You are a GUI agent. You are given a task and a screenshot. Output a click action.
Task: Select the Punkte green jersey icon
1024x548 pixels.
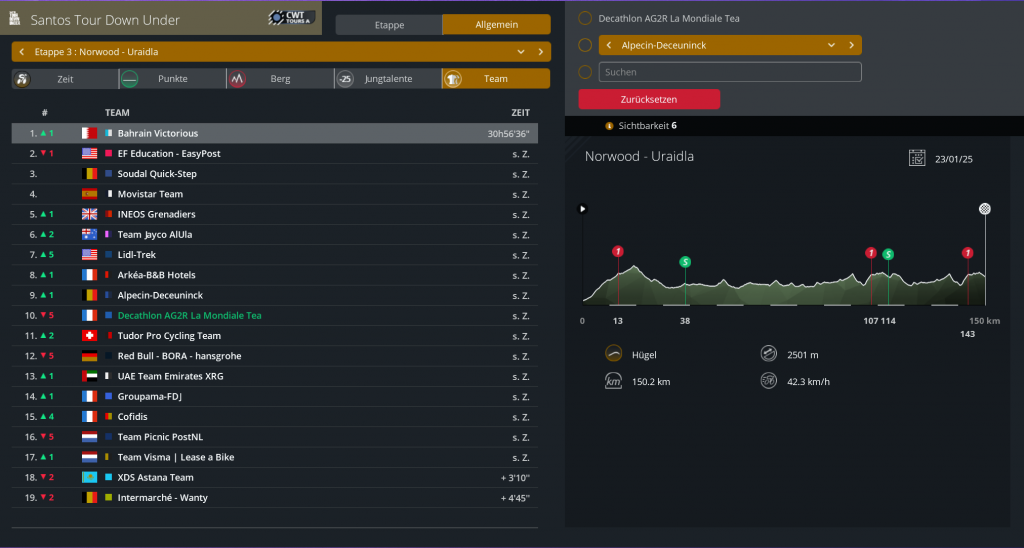(x=130, y=79)
